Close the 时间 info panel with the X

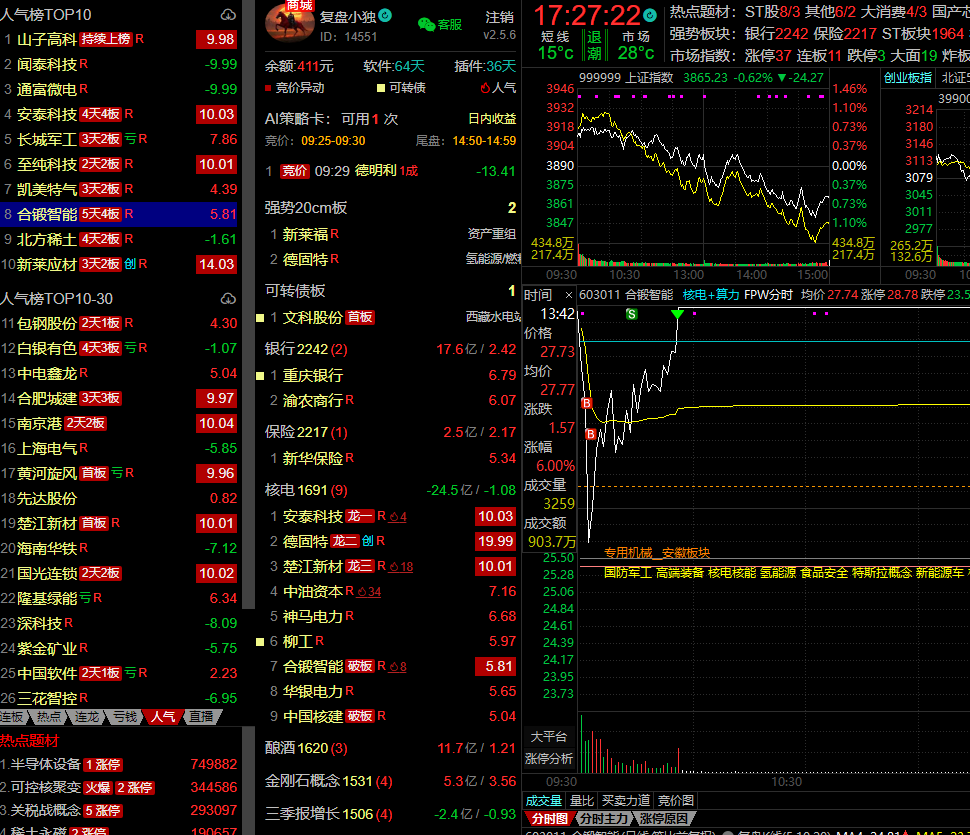[x=568, y=295]
